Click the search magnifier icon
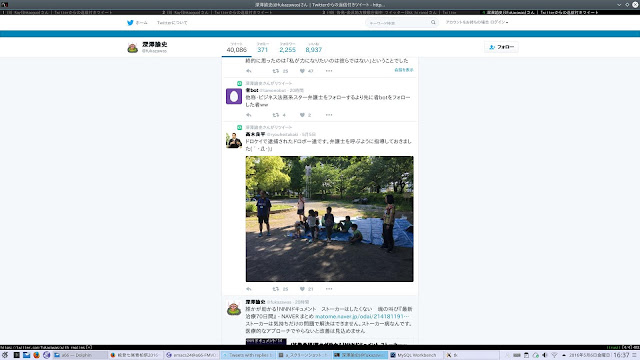Image resolution: width=640 pixels, height=360 pixels. click(x=433, y=22)
